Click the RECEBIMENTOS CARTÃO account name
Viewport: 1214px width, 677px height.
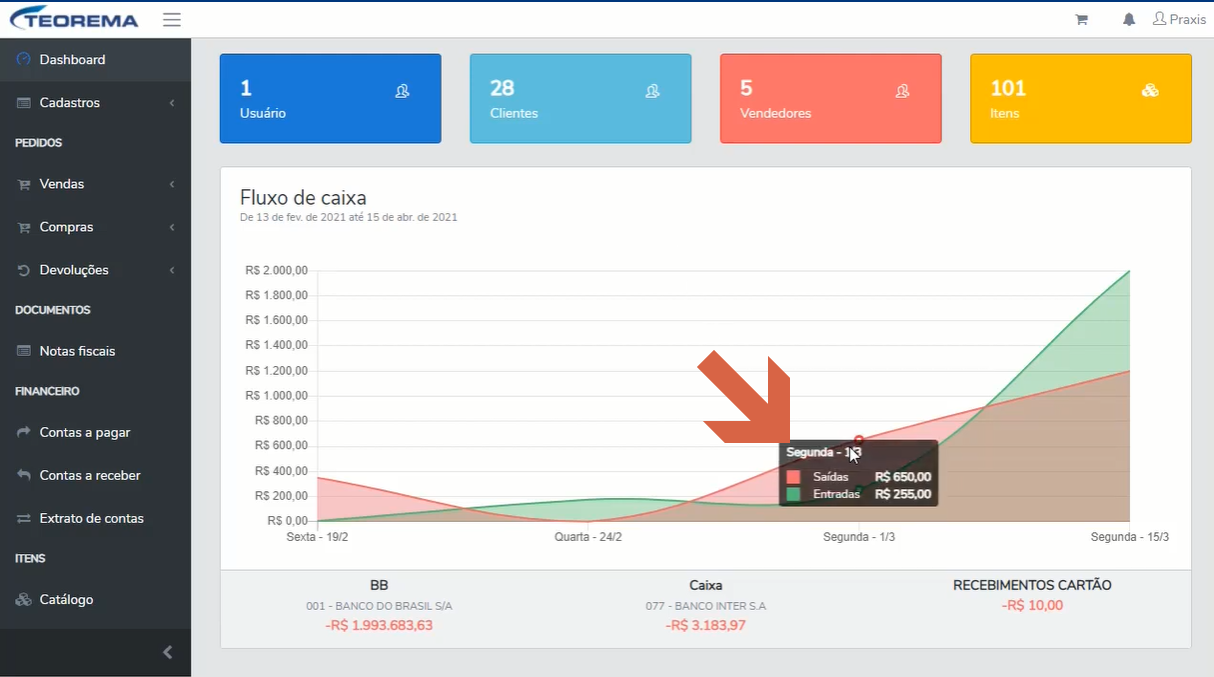(1032, 585)
